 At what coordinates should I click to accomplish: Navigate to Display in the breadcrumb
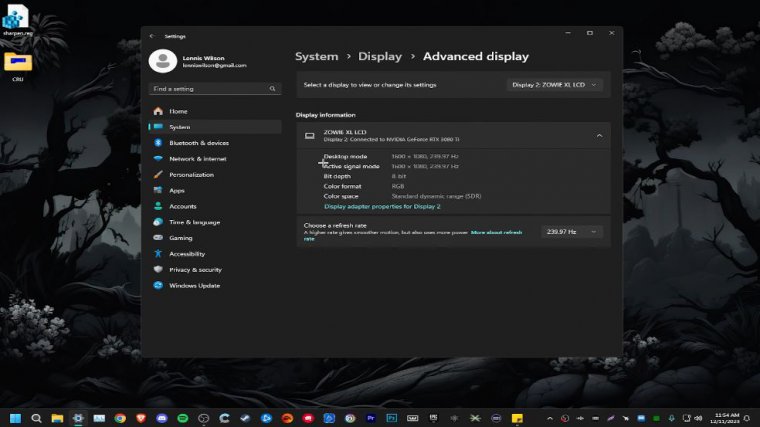pos(380,57)
